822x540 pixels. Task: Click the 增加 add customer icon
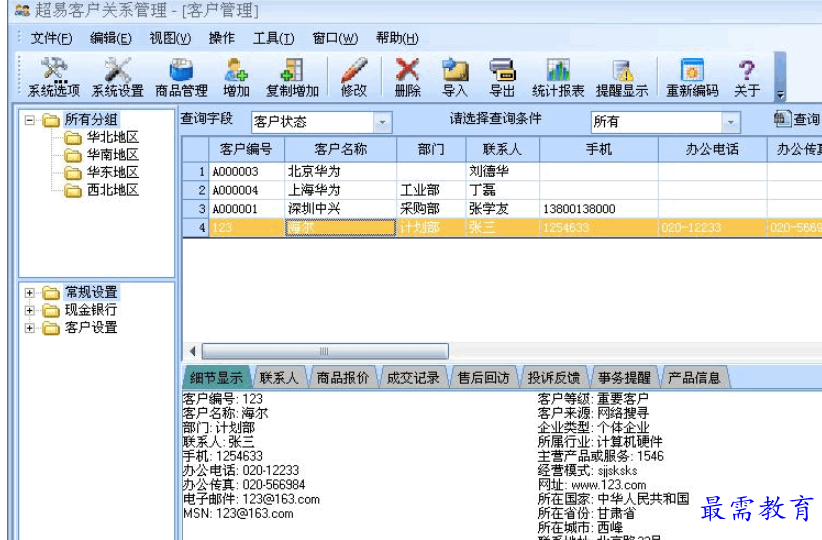coord(236,77)
